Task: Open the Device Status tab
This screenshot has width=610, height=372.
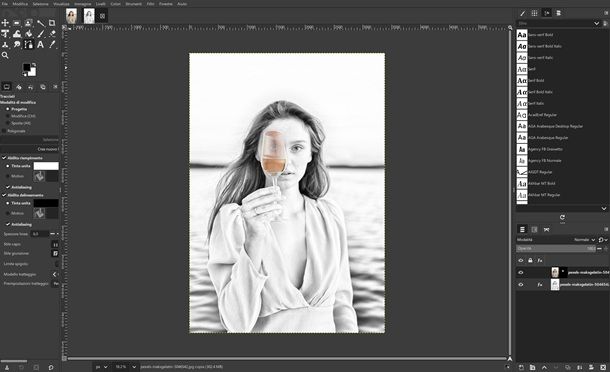Action: click(x=19, y=87)
